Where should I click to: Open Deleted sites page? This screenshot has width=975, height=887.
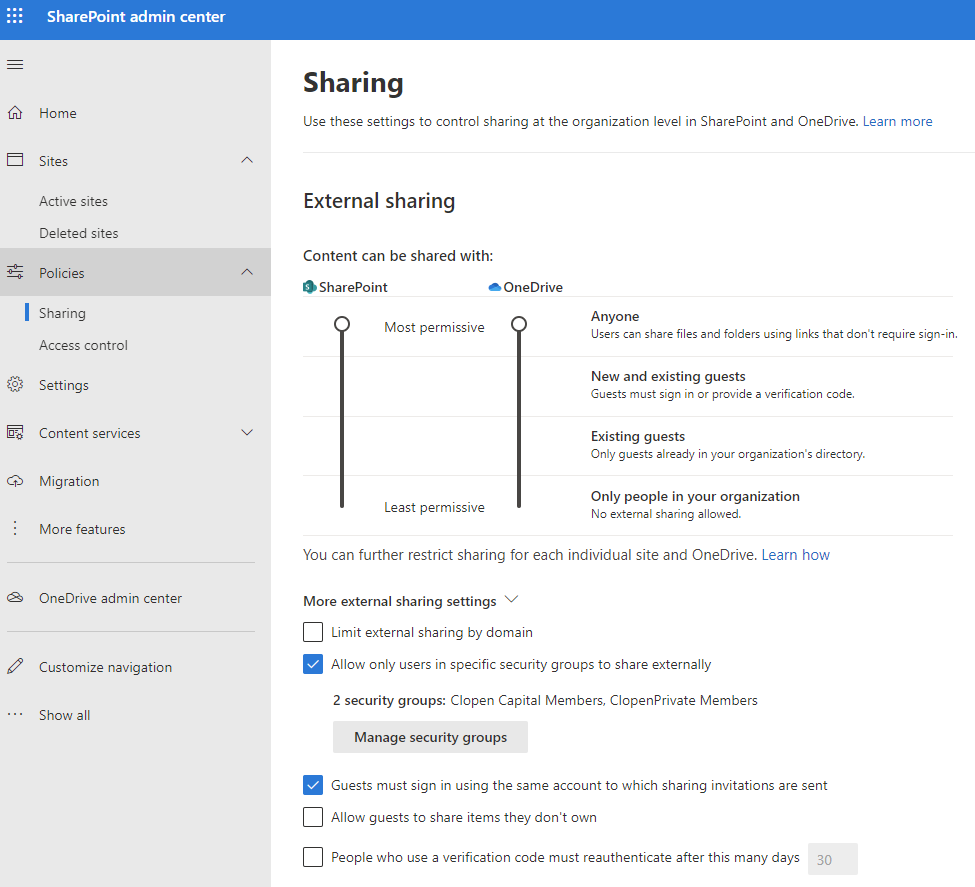click(x=78, y=233)
